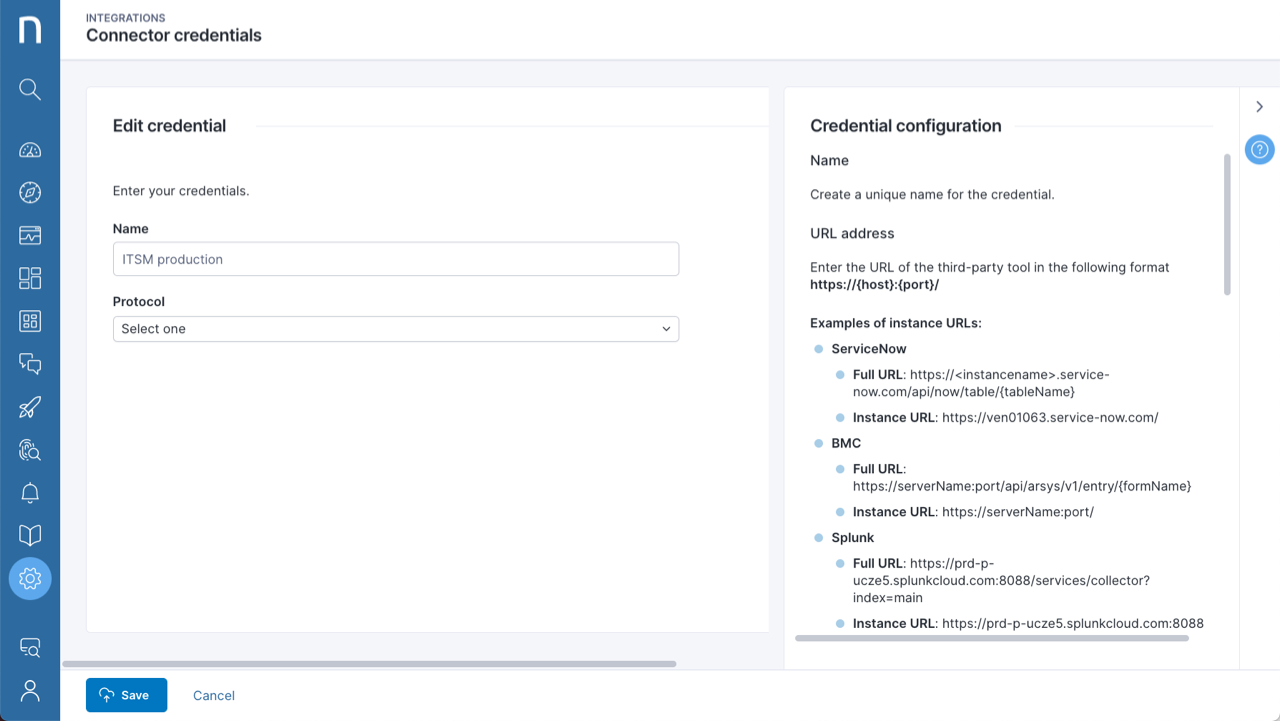Click the rocket icon in the sidebar
The image size is (1280, 721).
[x=30, y=407]
